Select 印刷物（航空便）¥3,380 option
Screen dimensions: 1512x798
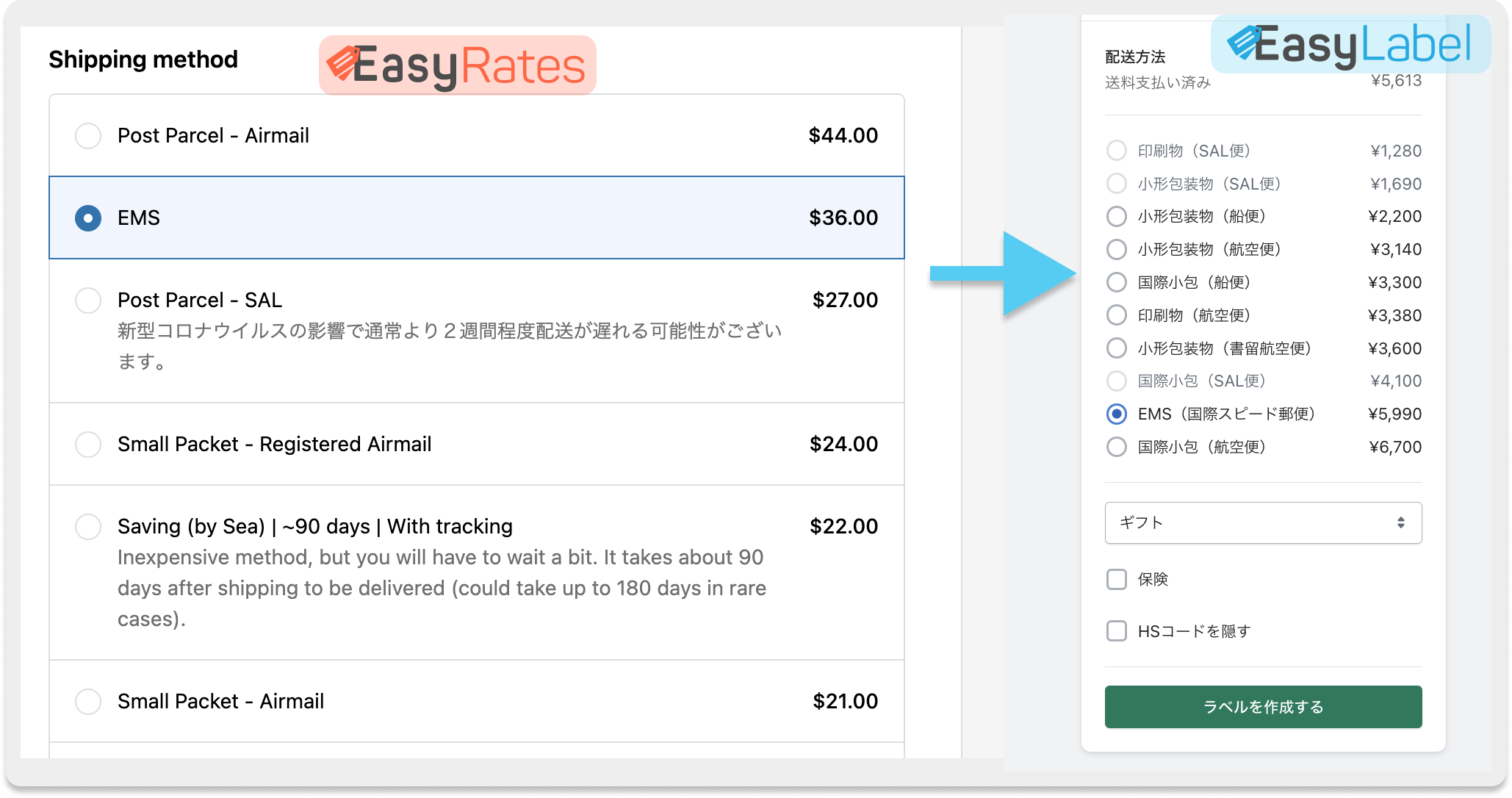coord(1117,316)
